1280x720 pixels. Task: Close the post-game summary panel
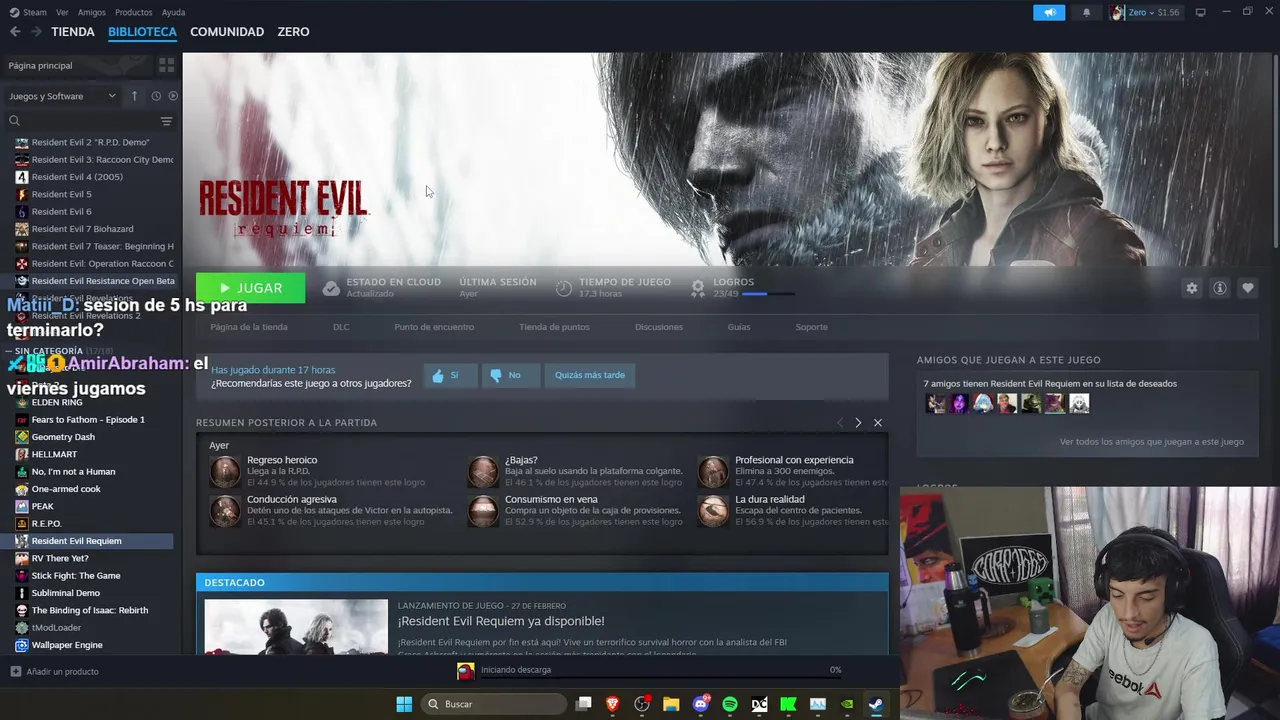pos(878,423)
